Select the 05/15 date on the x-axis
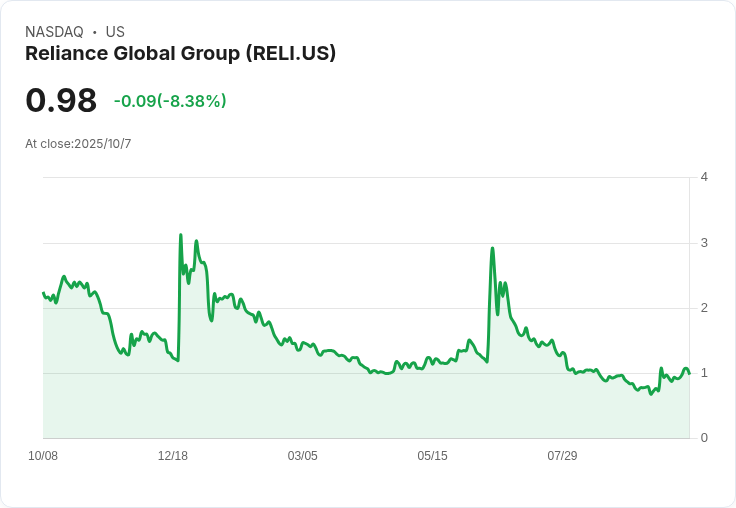This screenshot has height=508, width=736. pos(433,456)
